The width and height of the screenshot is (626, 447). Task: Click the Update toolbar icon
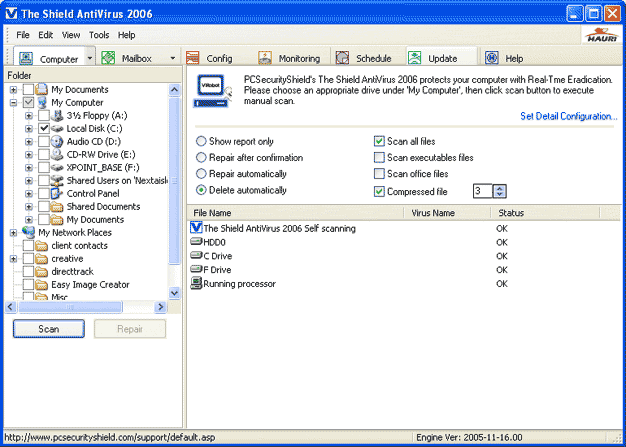[414, 58]
